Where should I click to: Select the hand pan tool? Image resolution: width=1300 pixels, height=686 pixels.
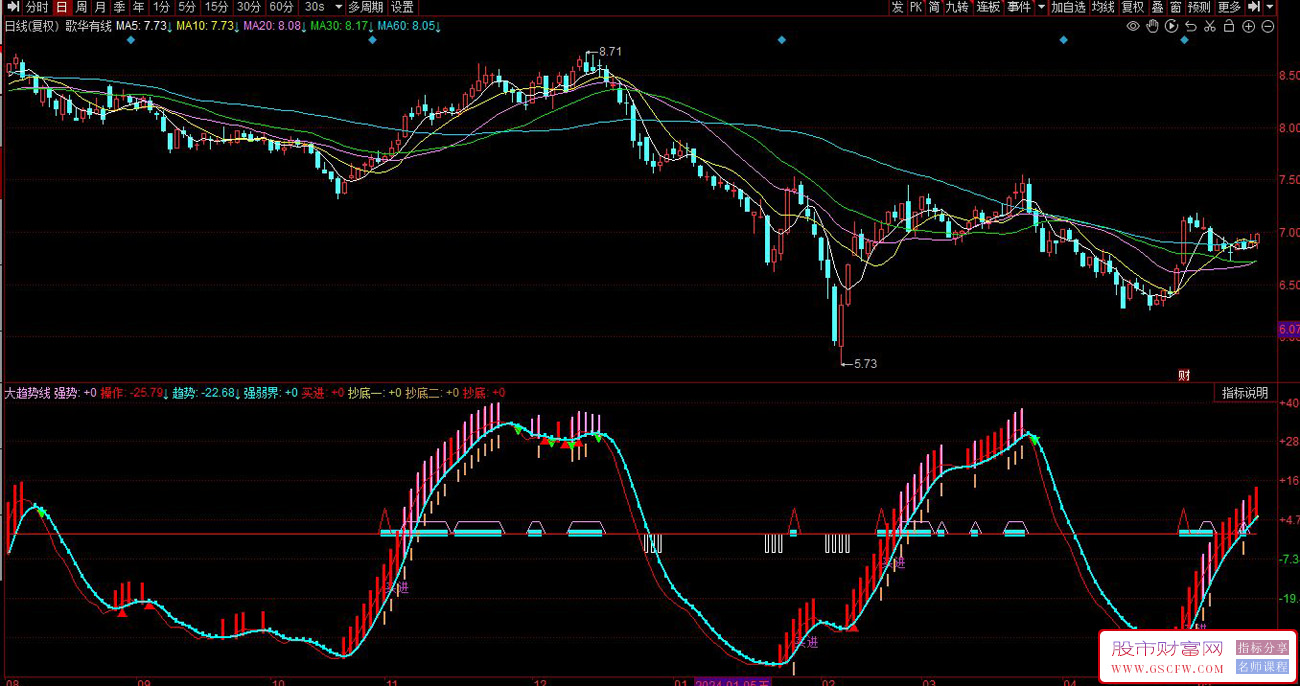pyautogui.click(x=1152, y=27)
